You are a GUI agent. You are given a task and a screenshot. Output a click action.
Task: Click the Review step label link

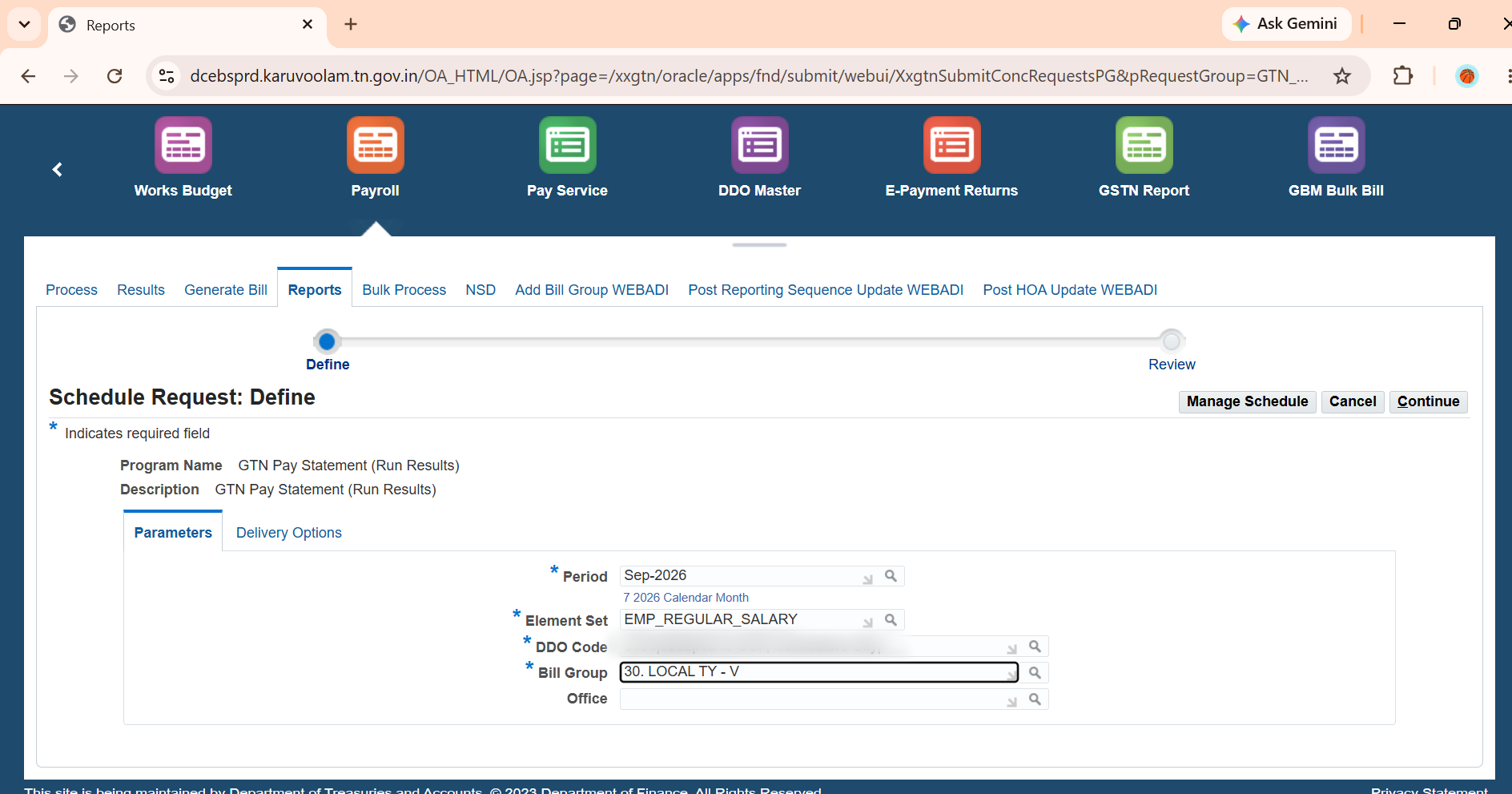pos(1172,365)
